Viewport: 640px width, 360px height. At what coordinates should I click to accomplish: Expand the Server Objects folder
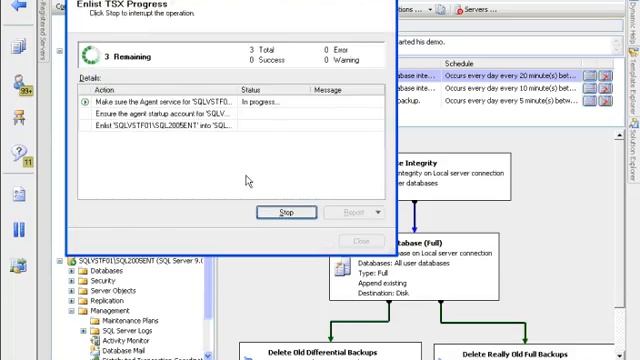point(71,291)
